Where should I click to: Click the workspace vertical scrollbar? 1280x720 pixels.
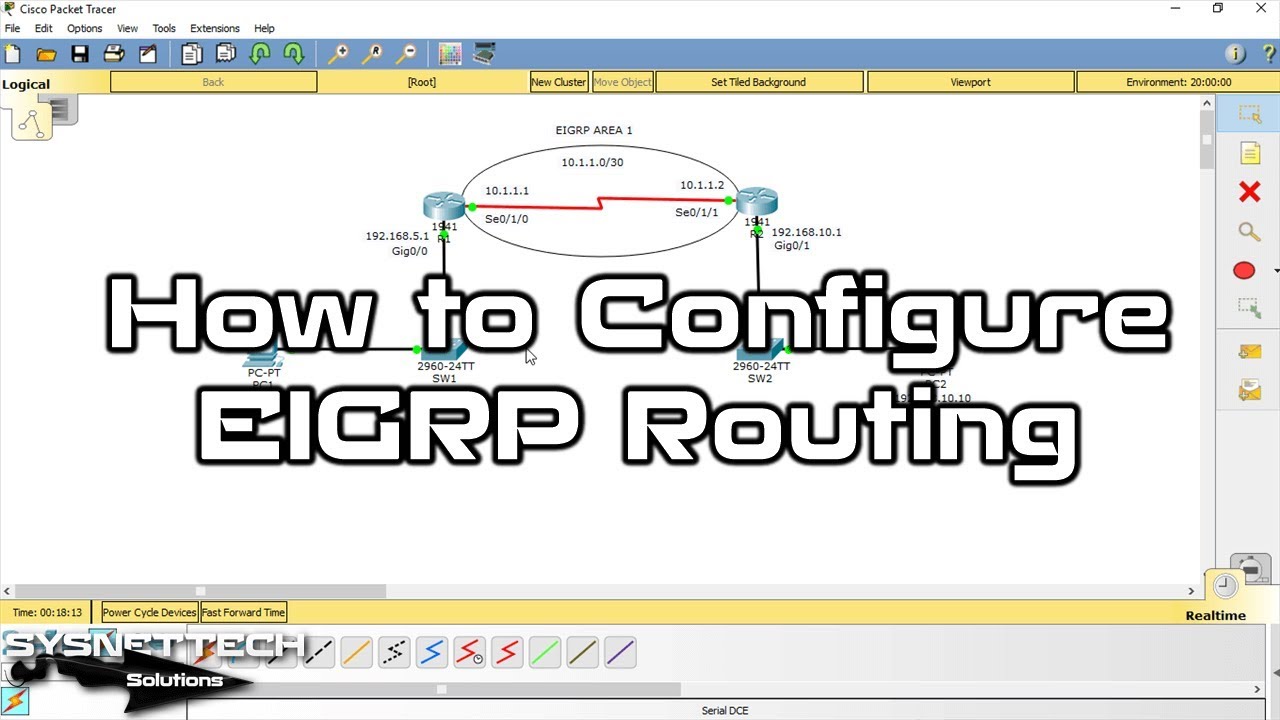(1207, 138)
